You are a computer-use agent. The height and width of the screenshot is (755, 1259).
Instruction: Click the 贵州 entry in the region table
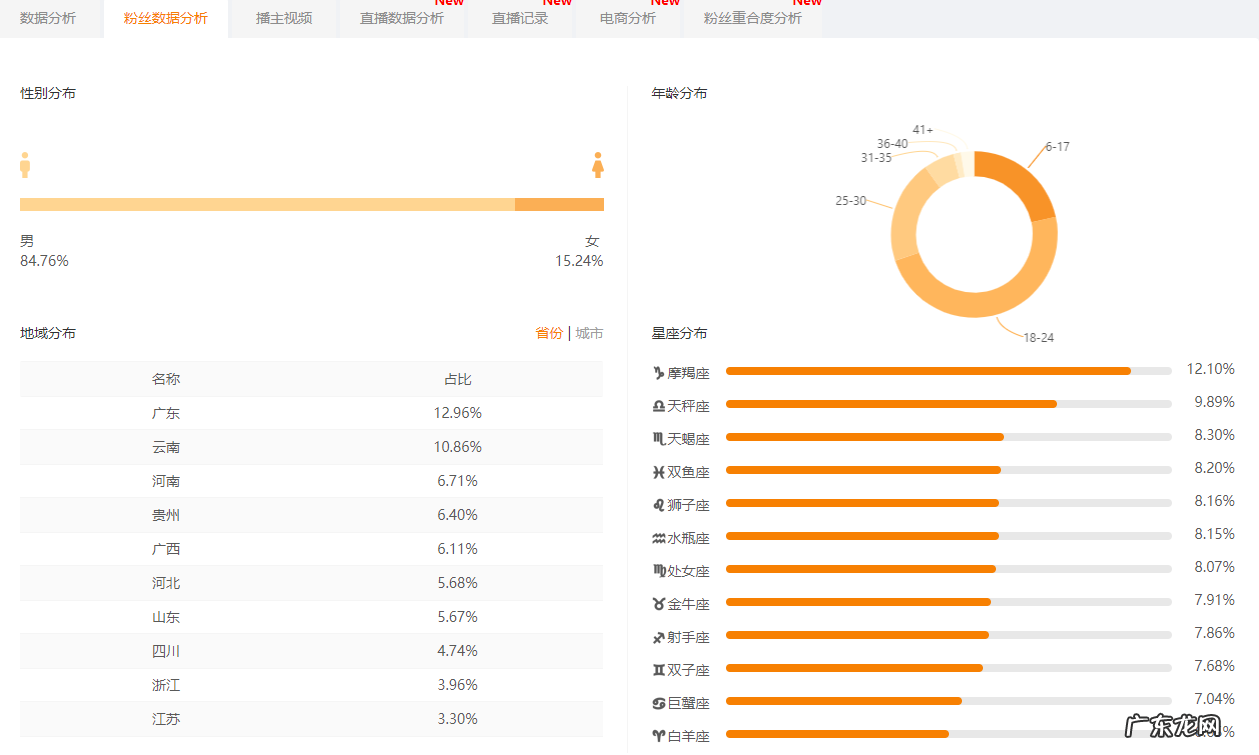166,514
